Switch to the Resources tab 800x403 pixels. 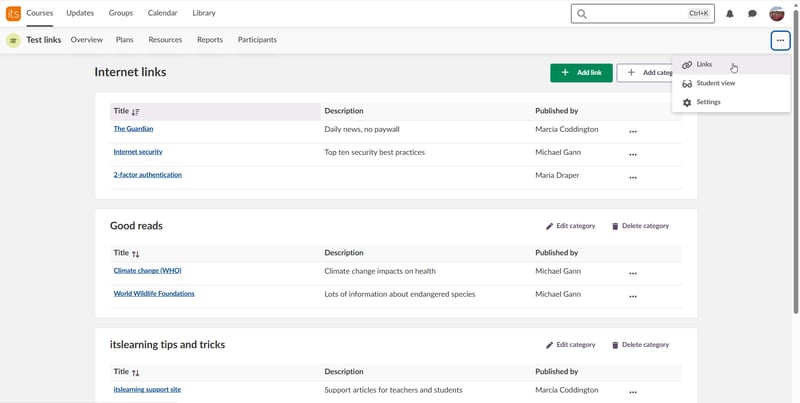click(x=165, y=40)
